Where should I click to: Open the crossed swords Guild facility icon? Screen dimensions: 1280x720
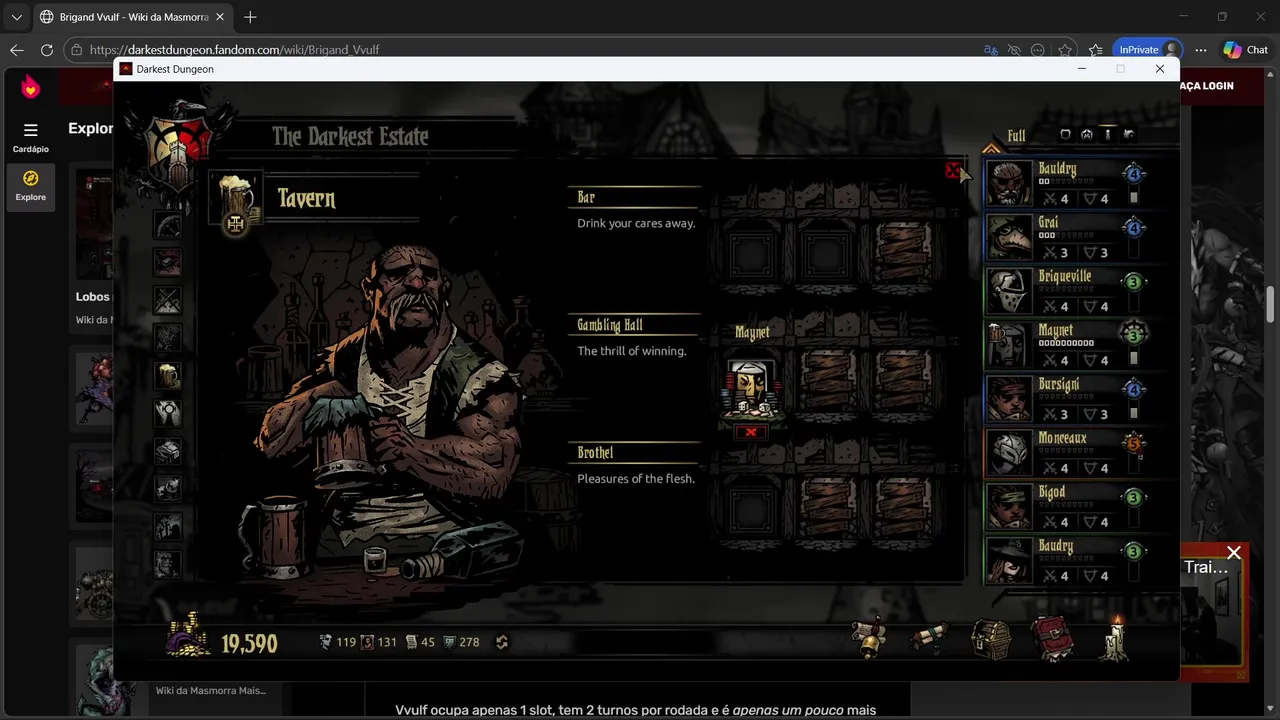point(167,300)
